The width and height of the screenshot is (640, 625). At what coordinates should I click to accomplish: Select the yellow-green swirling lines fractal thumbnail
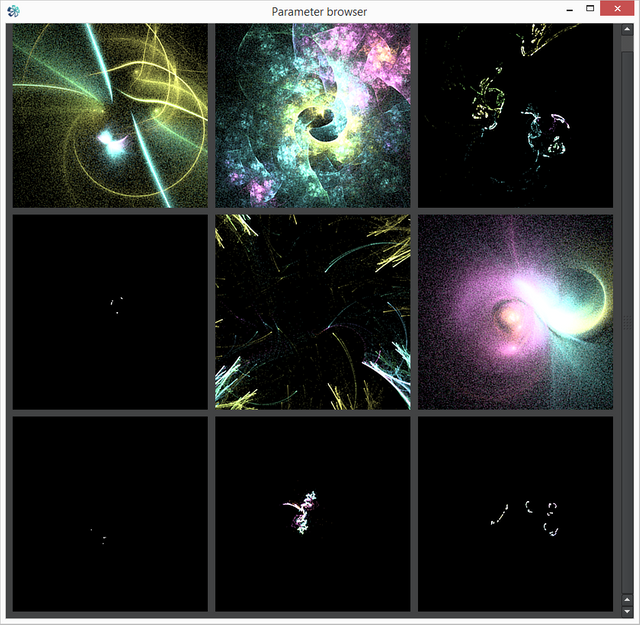110,116
